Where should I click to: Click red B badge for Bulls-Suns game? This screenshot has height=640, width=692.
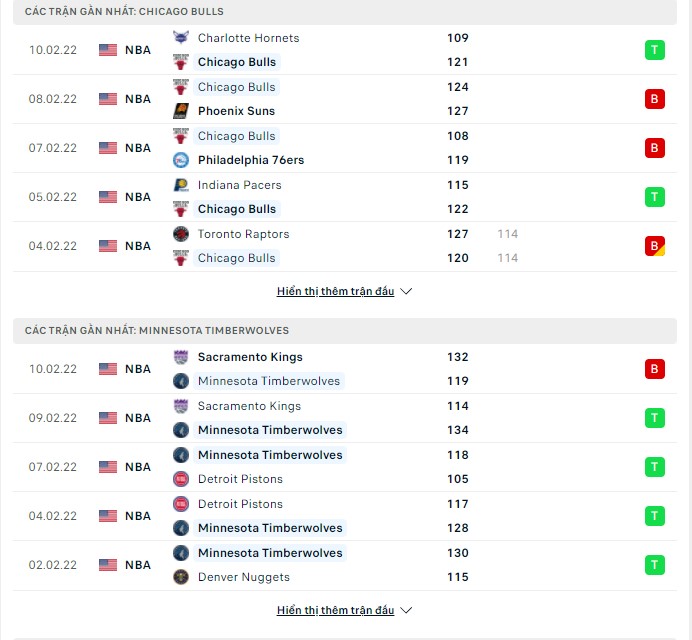point(655,99)
